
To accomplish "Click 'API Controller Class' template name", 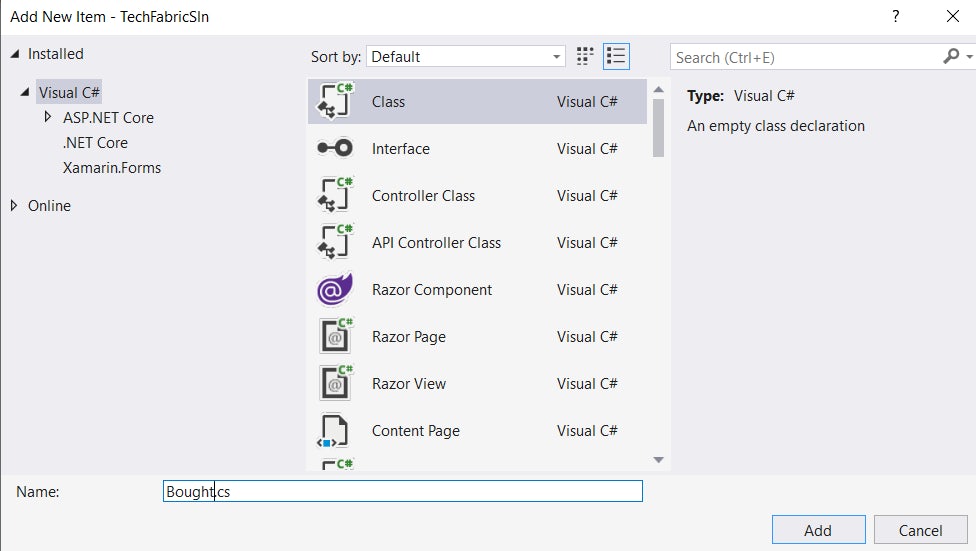I will [x=436, y=243].
